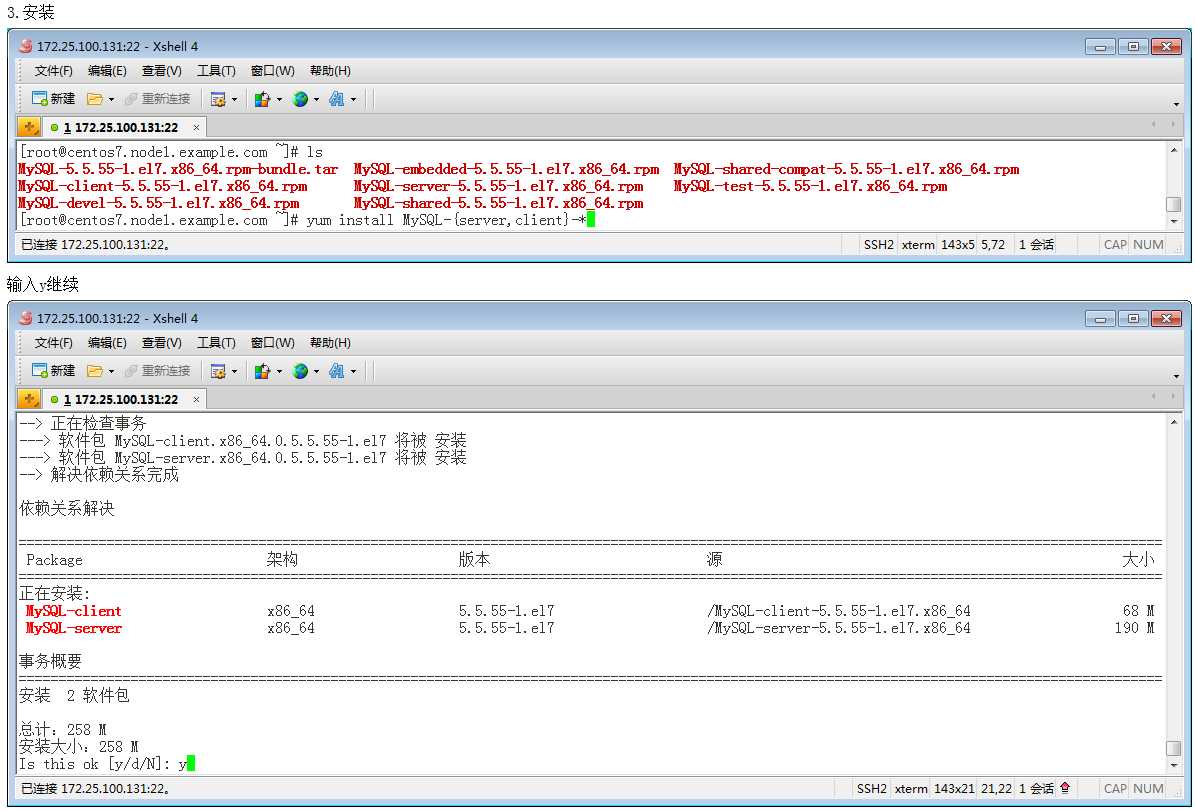Click the red MySQL-server package row

tap(590, 629)
